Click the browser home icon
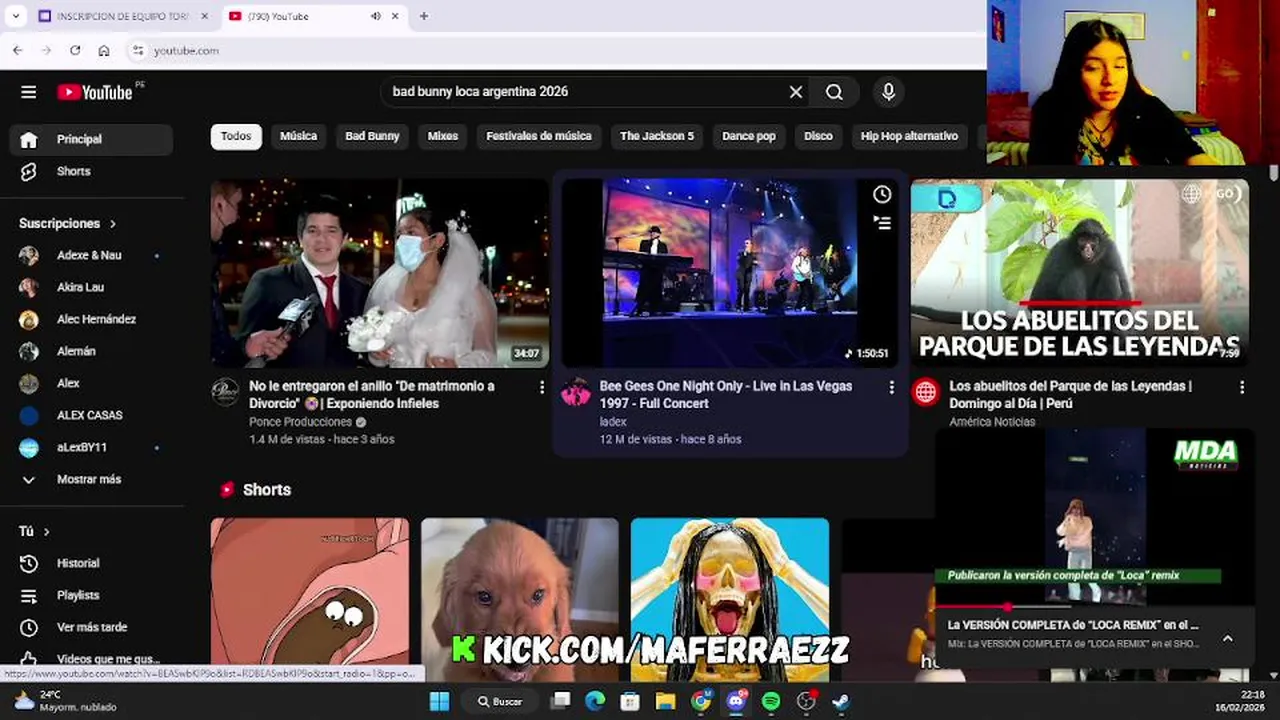 [104, 50]
